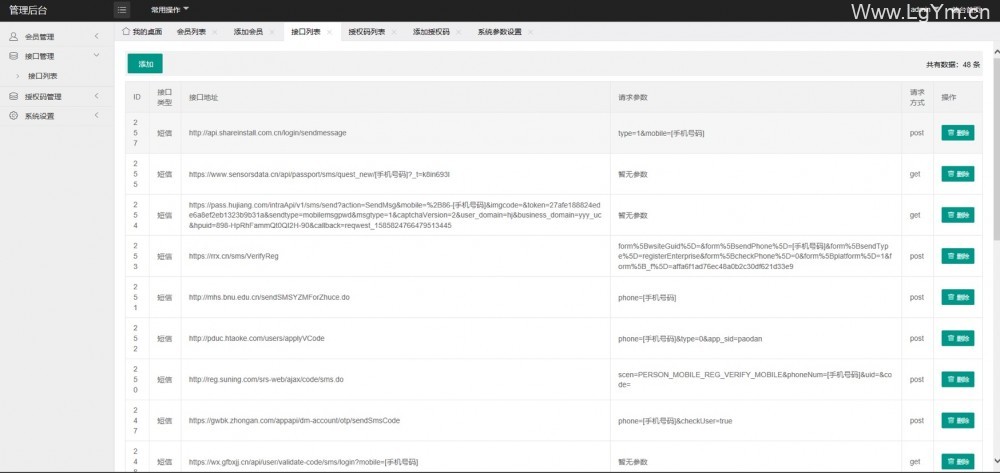Close the 会员列表 tab
Image resolution: width=1000 pixels, height=473 pixels.
coord(215,31)
